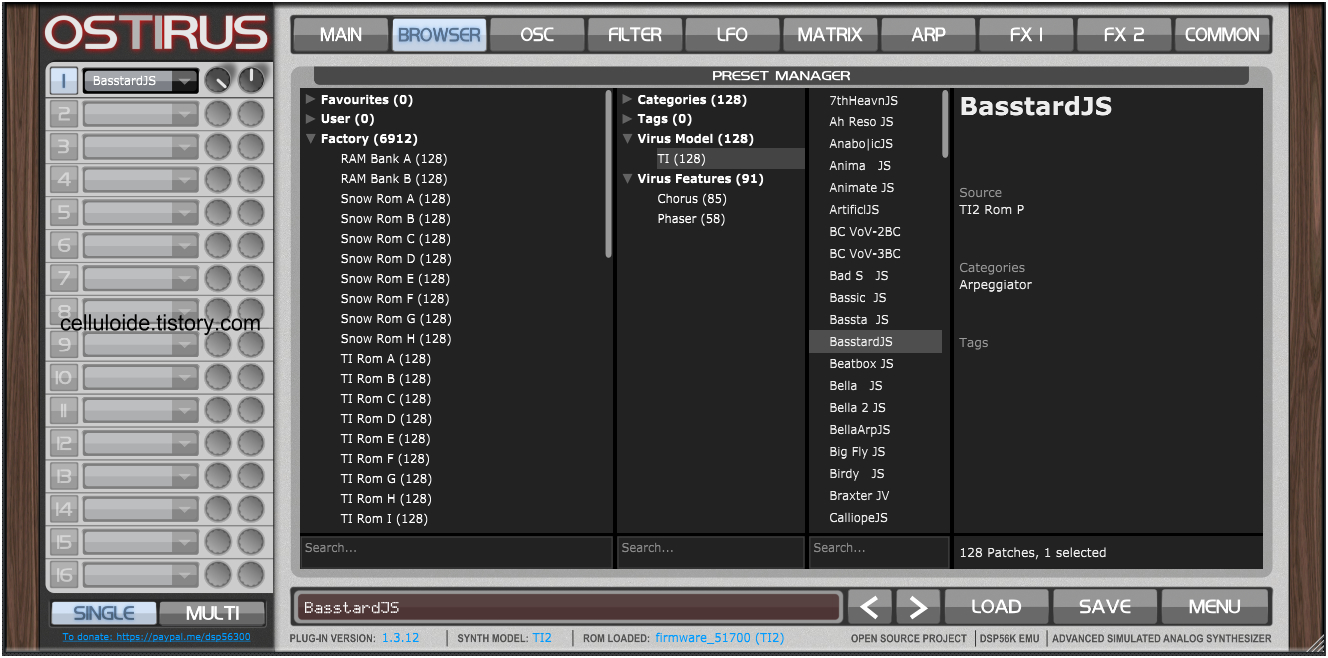This screenshot has width=1328, height=658.
Task: Click the SAVE button
Action: click(1105, 607)
